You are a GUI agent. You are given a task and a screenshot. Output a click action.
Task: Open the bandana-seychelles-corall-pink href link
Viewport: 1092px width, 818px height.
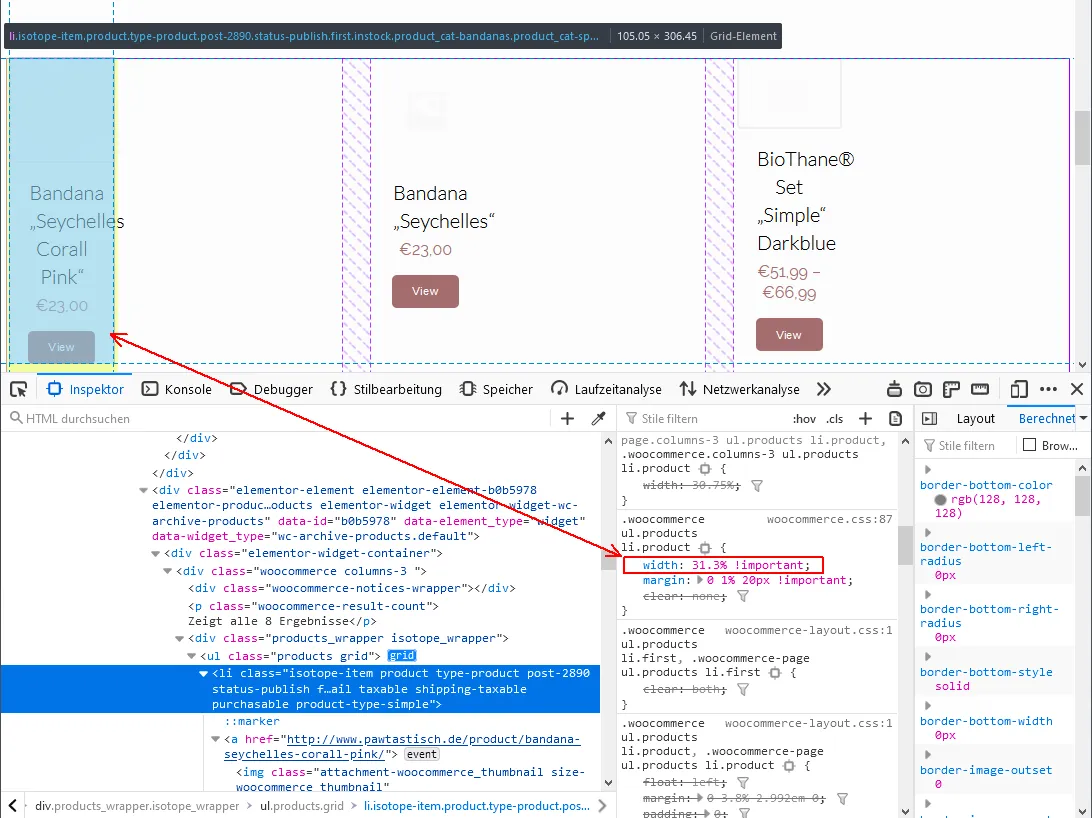click(x=402, y=746)
